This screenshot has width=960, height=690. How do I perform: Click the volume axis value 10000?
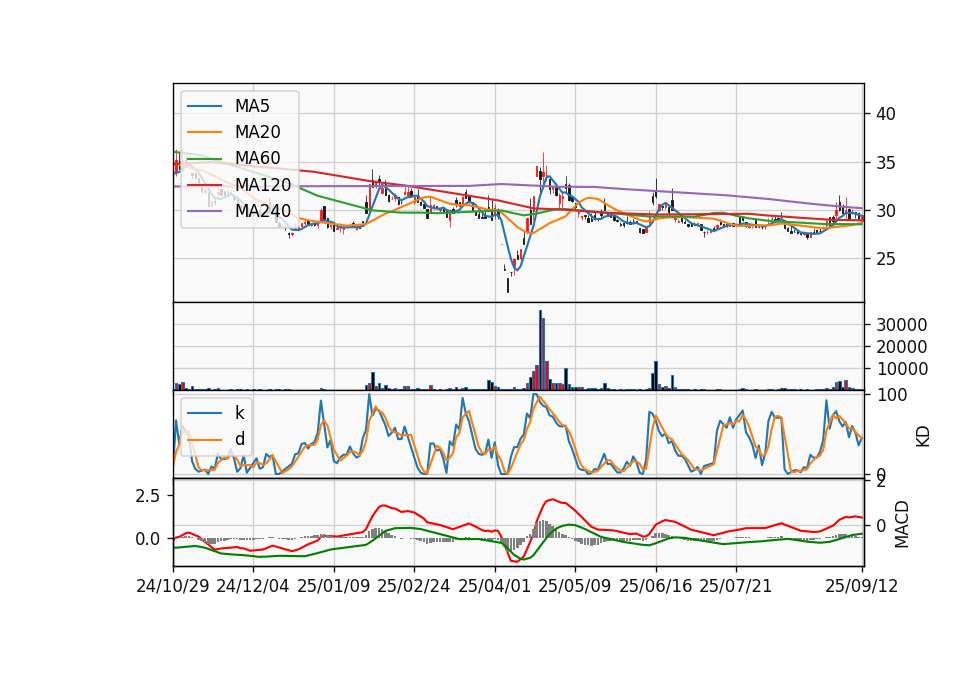tap(901, 369)
